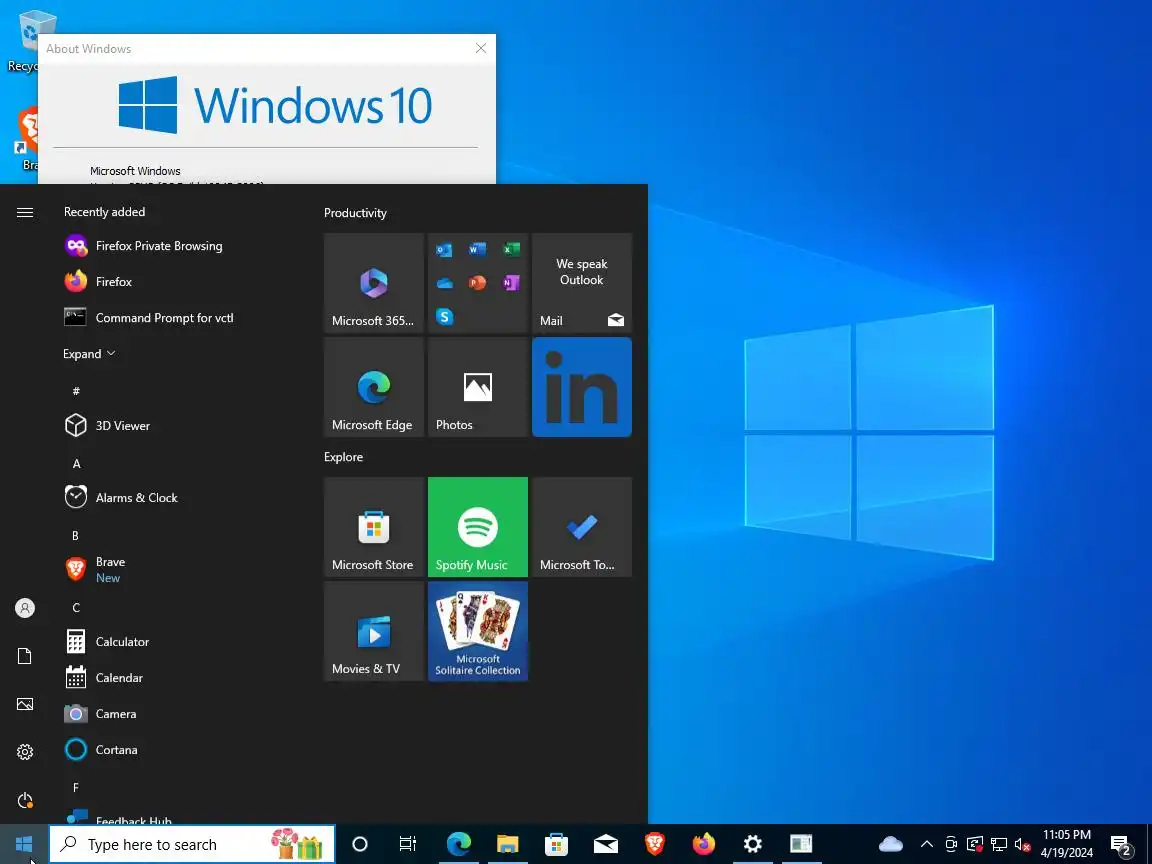
Task: Open the Microsoft Store tile
Action: (374, 527)
